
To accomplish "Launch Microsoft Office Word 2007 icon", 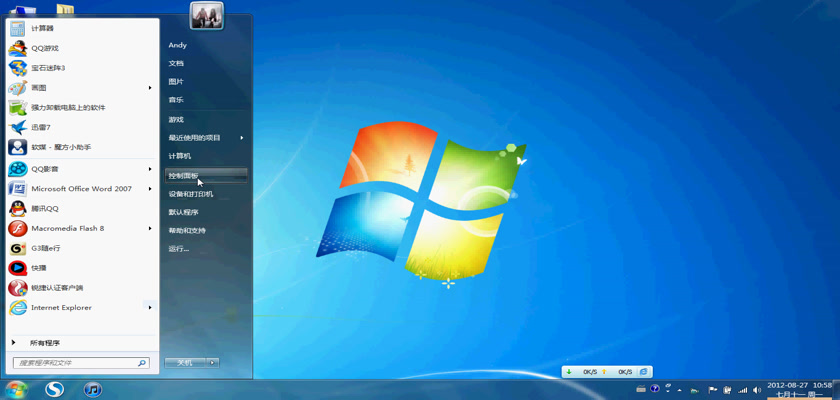I will tap(18, 189).
